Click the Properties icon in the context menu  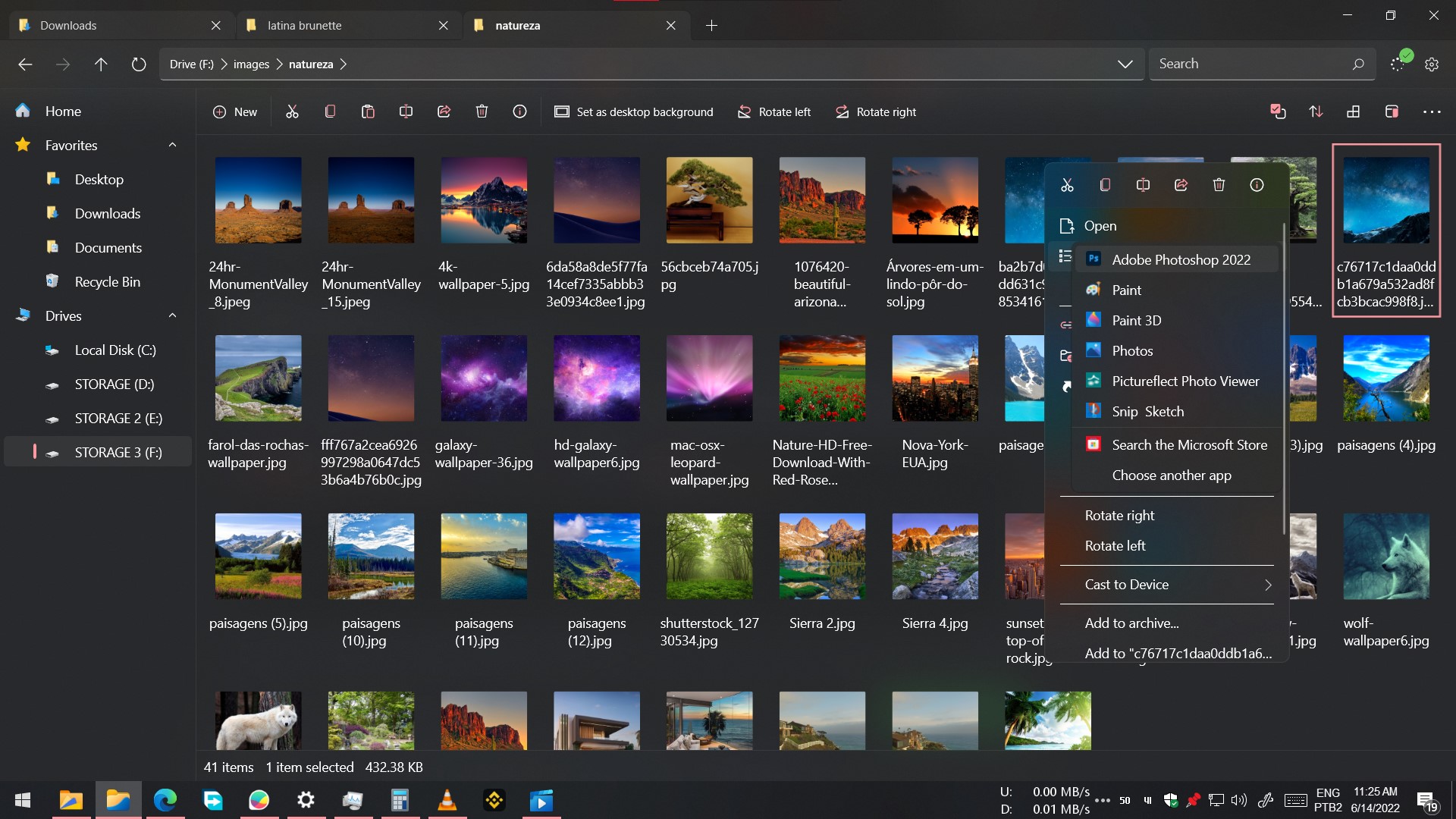click(1257, 185)
